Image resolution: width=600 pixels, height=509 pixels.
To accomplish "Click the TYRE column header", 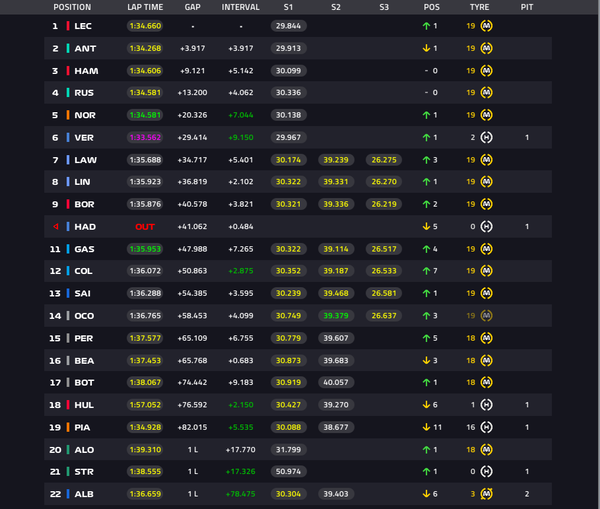I will (479, 7).
